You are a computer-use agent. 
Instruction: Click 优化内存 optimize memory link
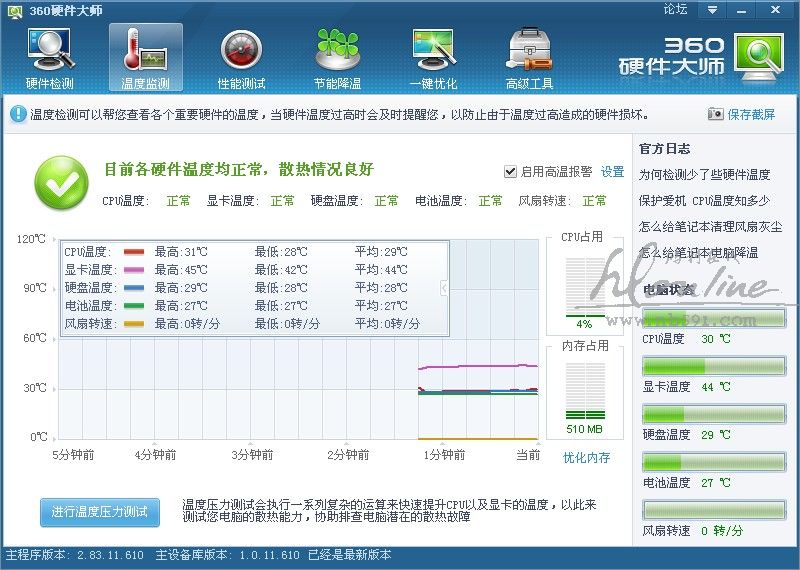tap(586, 457)
